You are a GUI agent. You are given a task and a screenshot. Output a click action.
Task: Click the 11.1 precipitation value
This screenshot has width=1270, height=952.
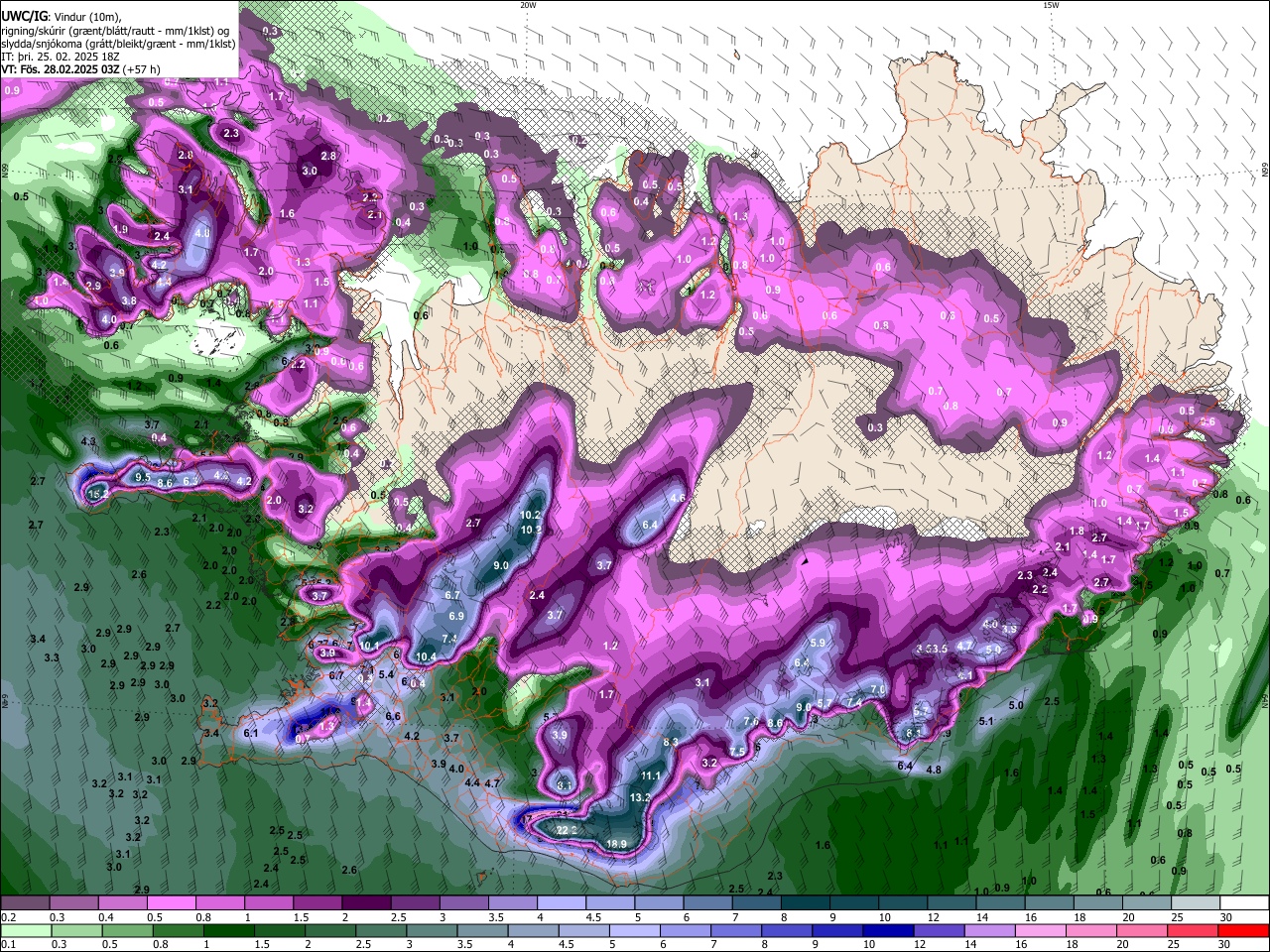click(651, 775)
